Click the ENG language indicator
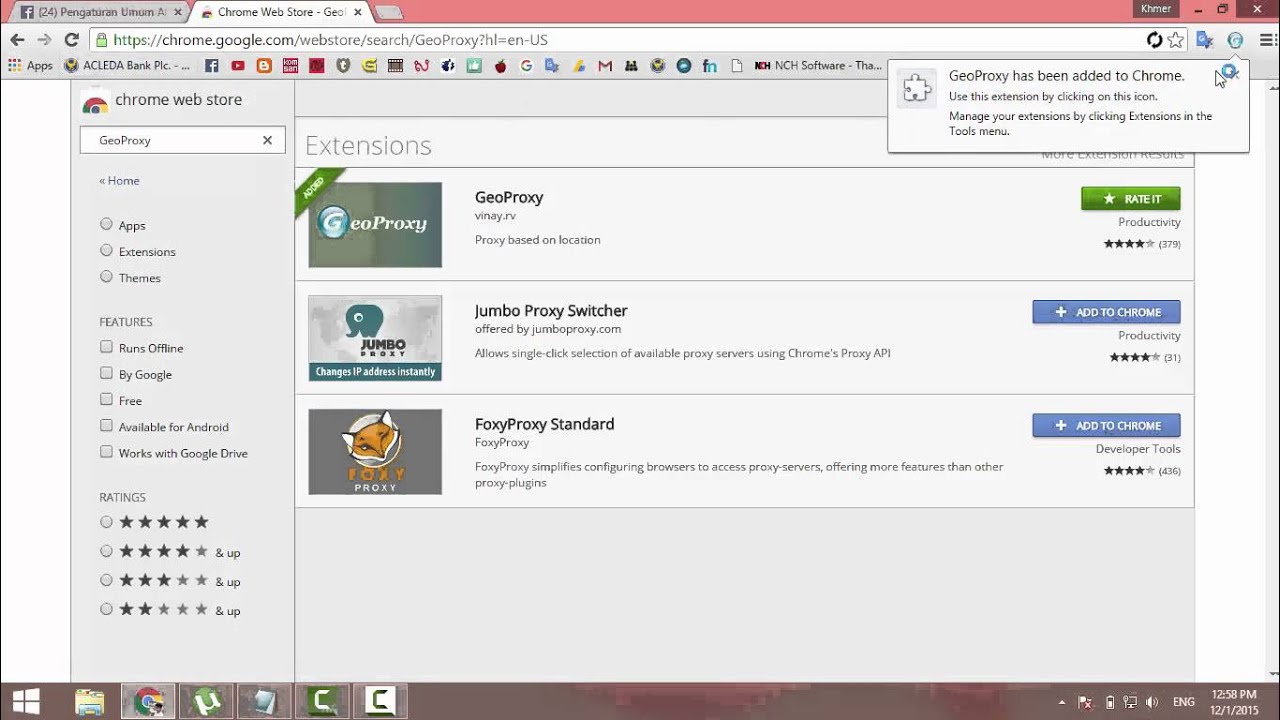Image resolution: width=1280 pixels, height=720 pixels. [1183, 702]
